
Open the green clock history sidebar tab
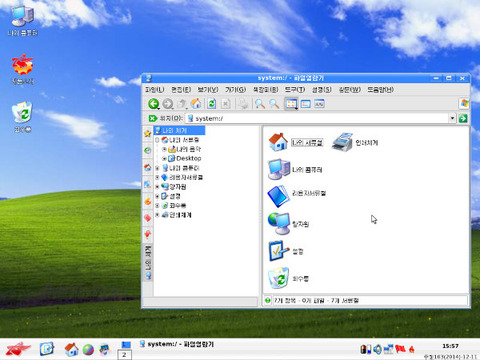[x=148, y=150]
